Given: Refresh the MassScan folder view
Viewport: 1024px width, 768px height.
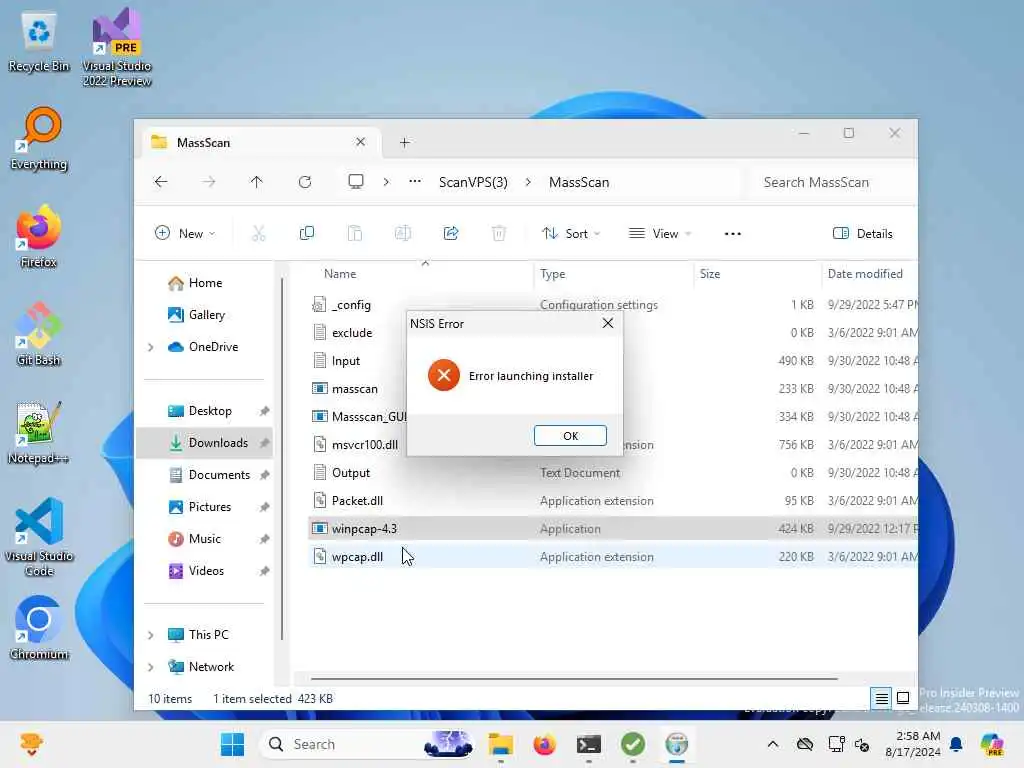Looking at the screenshot, I should click(304, 182).
